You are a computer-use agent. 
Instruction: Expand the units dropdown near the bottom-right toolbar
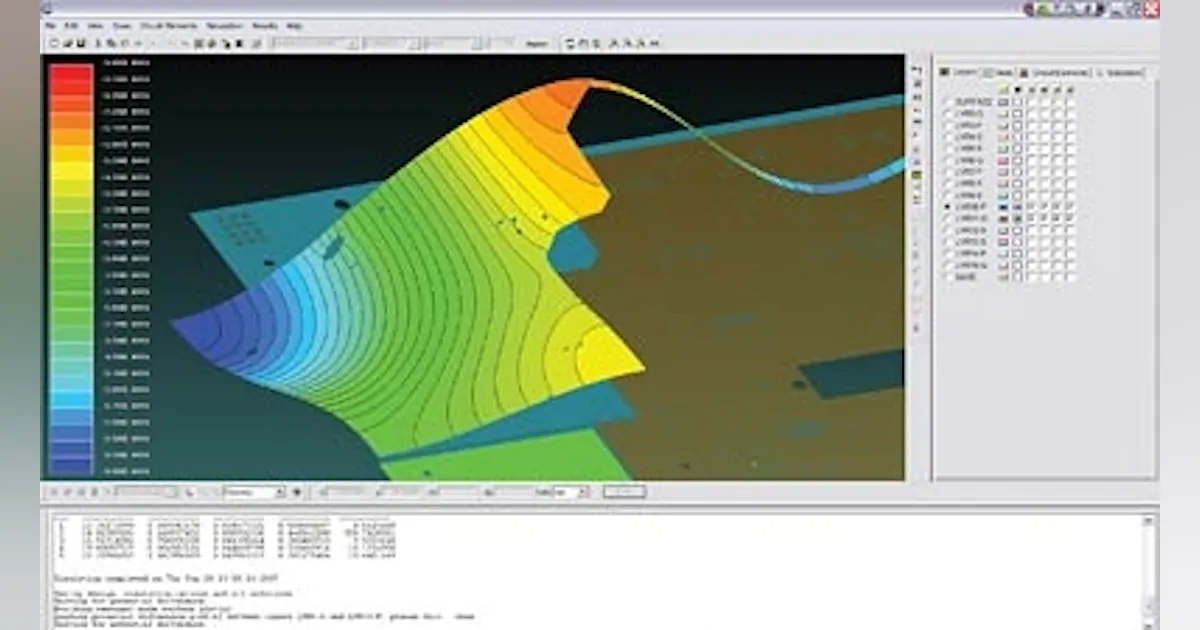tap(583, 492)
